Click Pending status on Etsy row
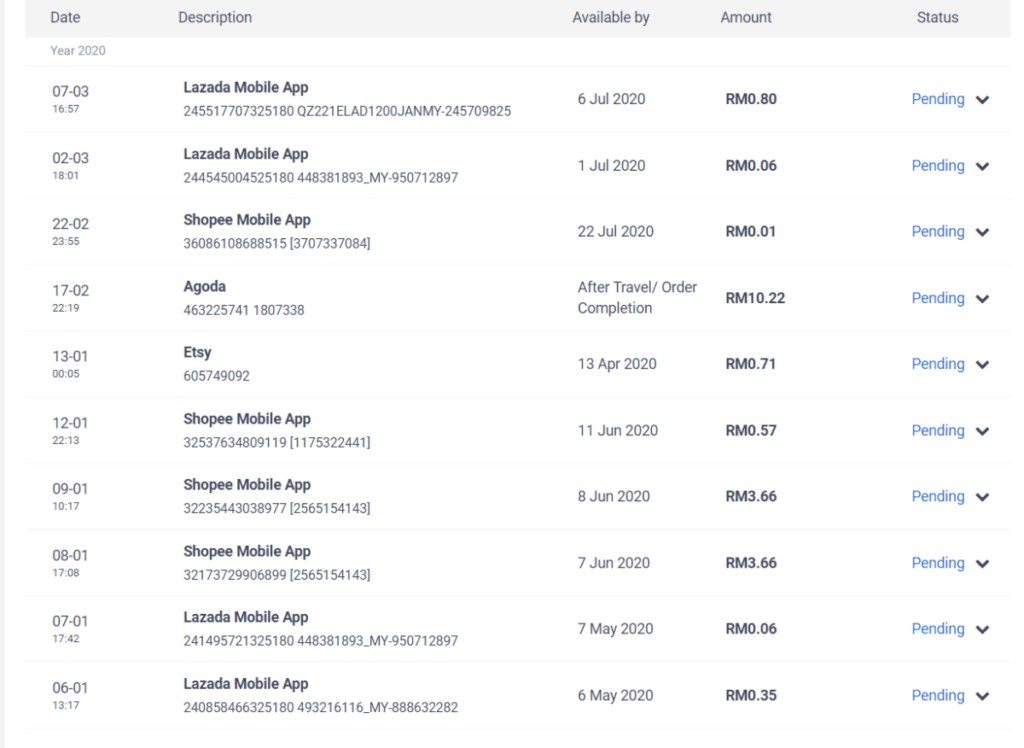 [938, 364]
